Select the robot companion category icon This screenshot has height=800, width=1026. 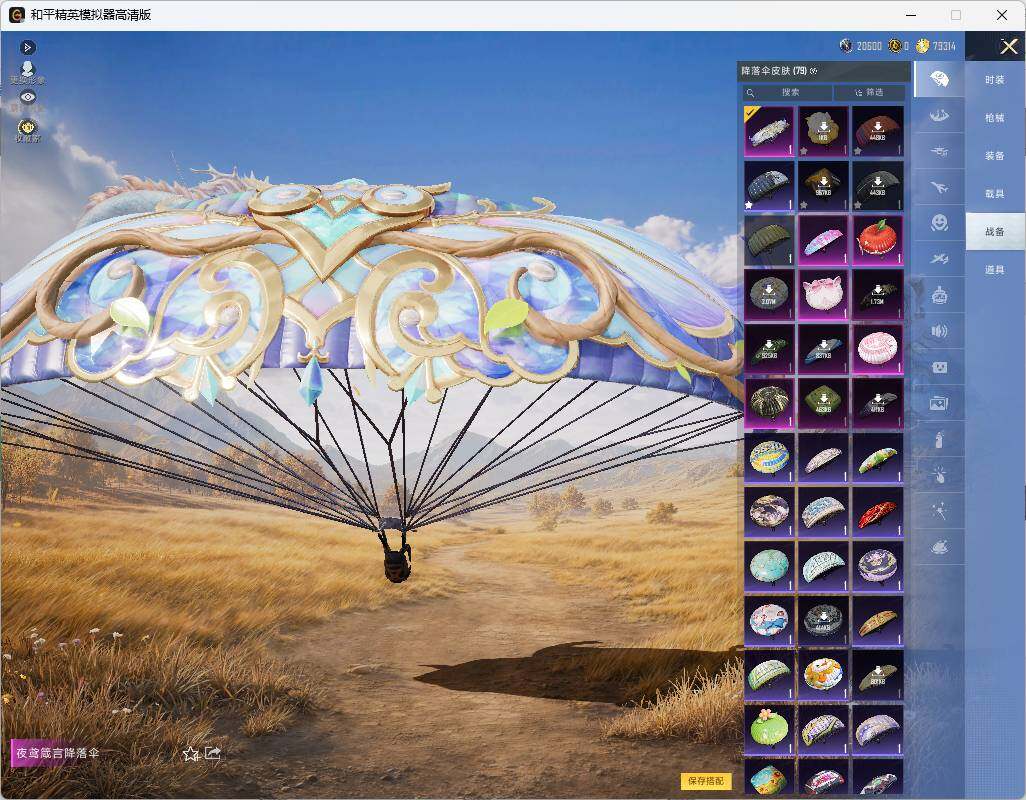point(939,296)
